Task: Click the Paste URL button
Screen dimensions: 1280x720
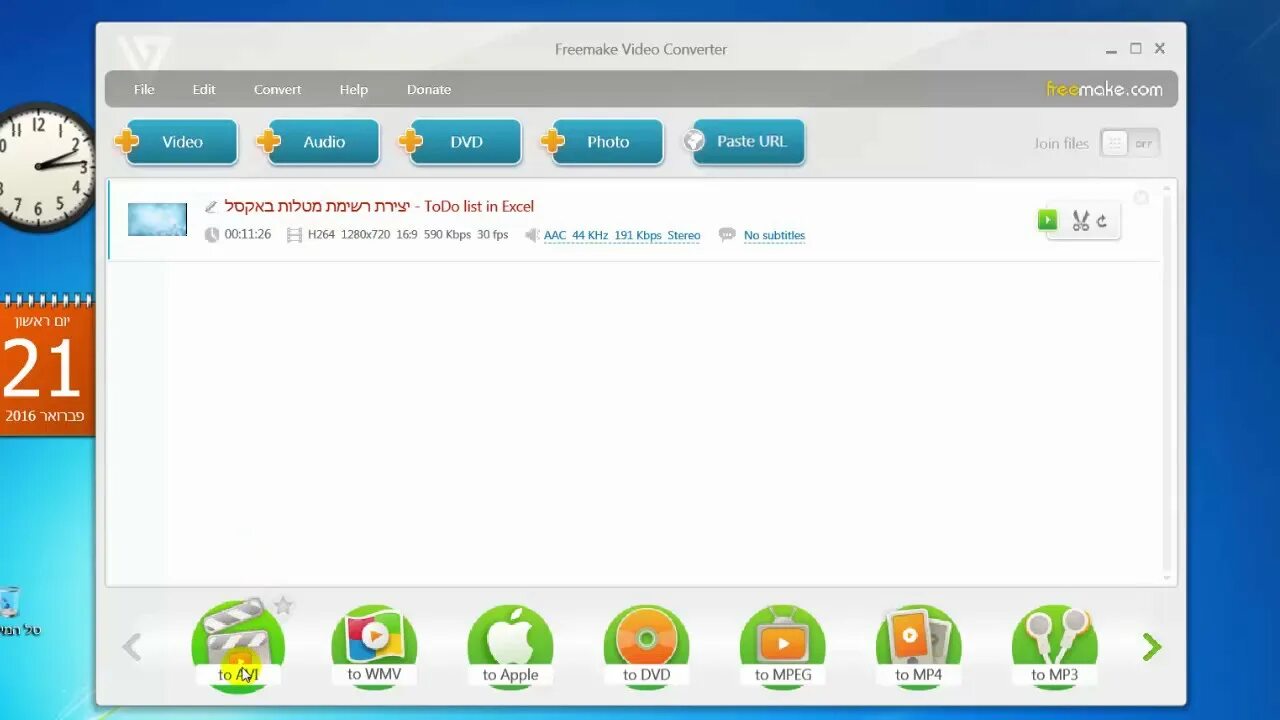Action: pos(744,142)
